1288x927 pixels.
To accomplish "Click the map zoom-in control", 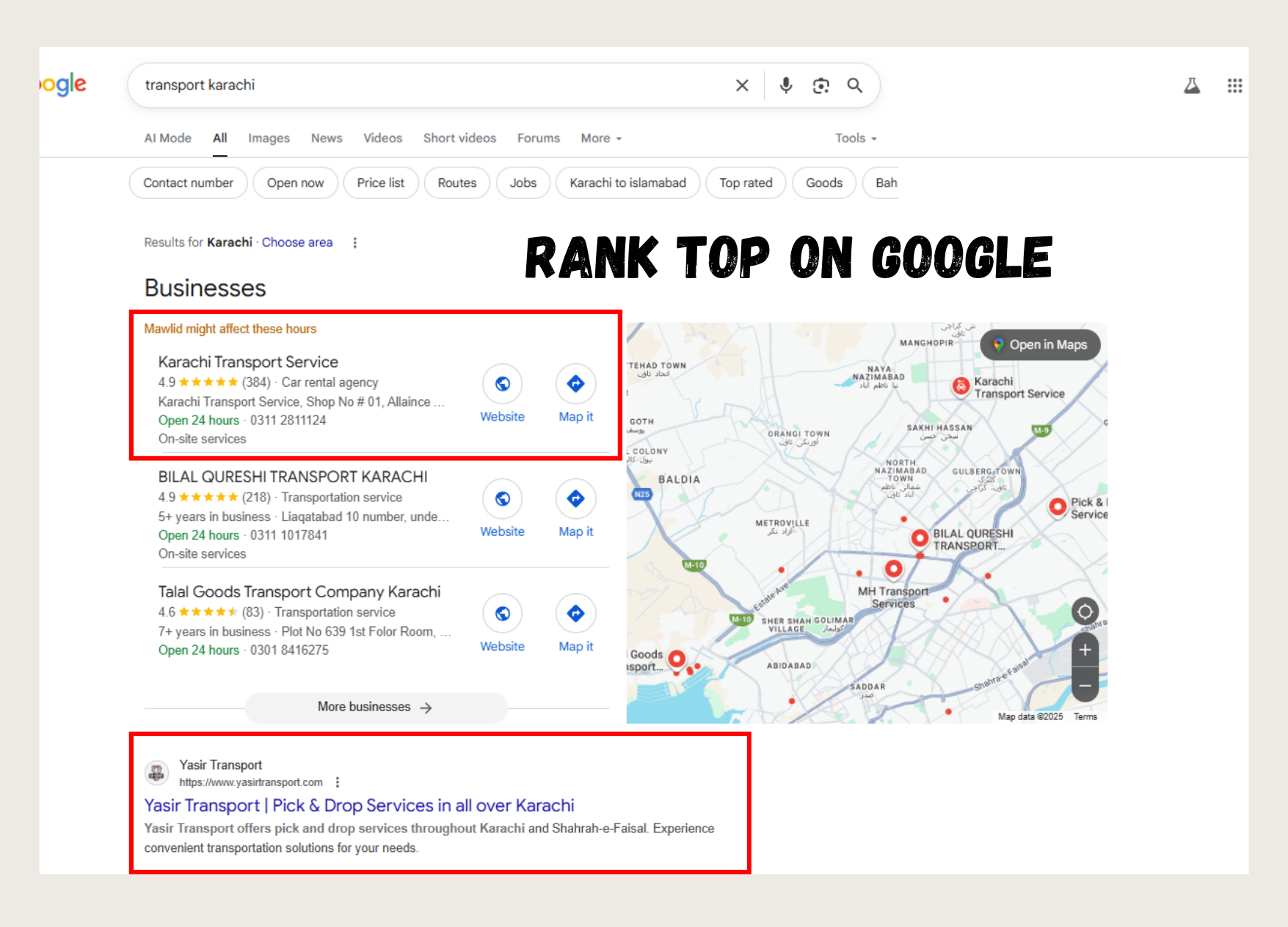I will (1085, 650).
